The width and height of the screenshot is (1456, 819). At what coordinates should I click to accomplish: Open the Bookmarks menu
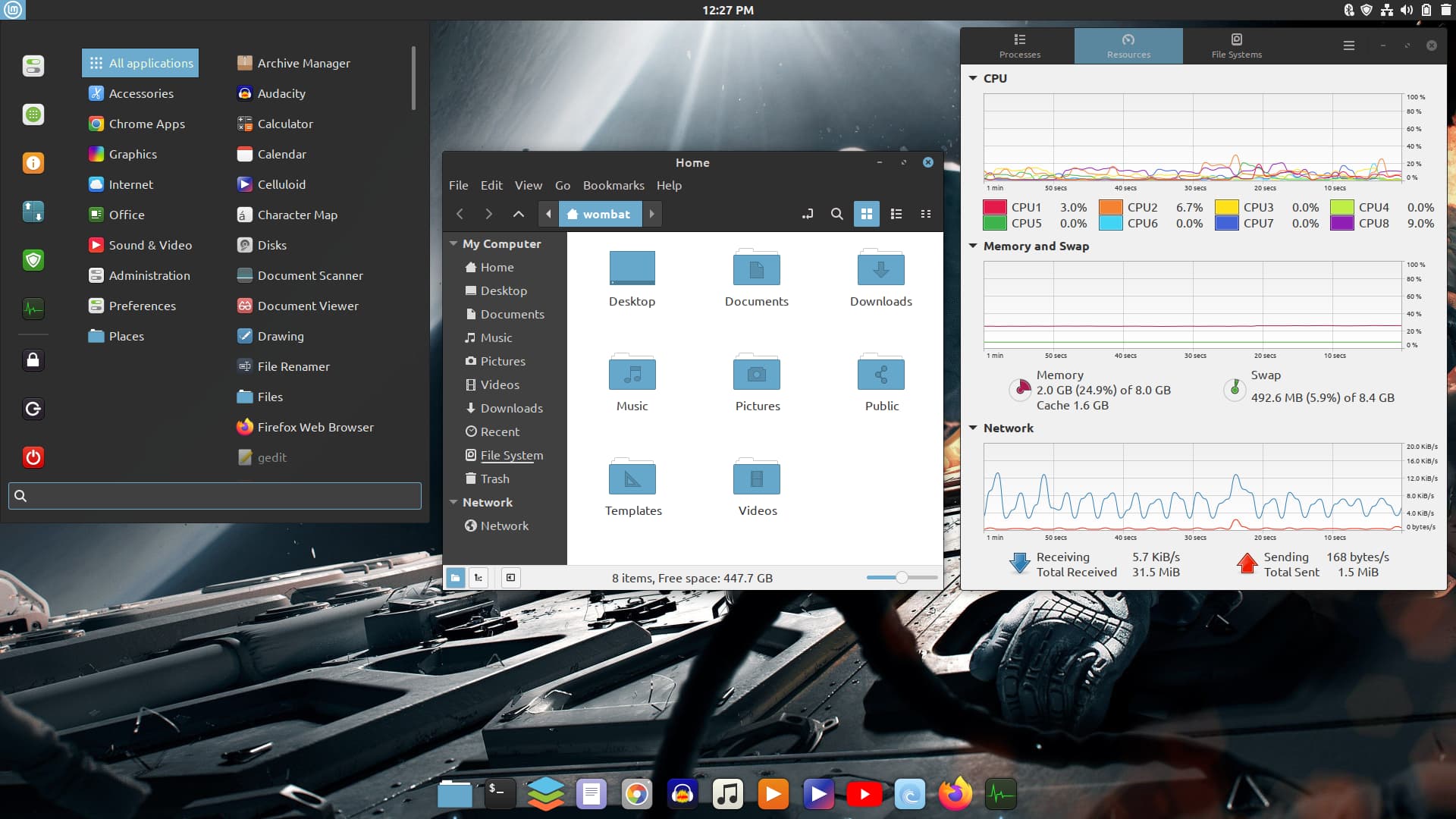pyautogui.click(x=613, y=185)
